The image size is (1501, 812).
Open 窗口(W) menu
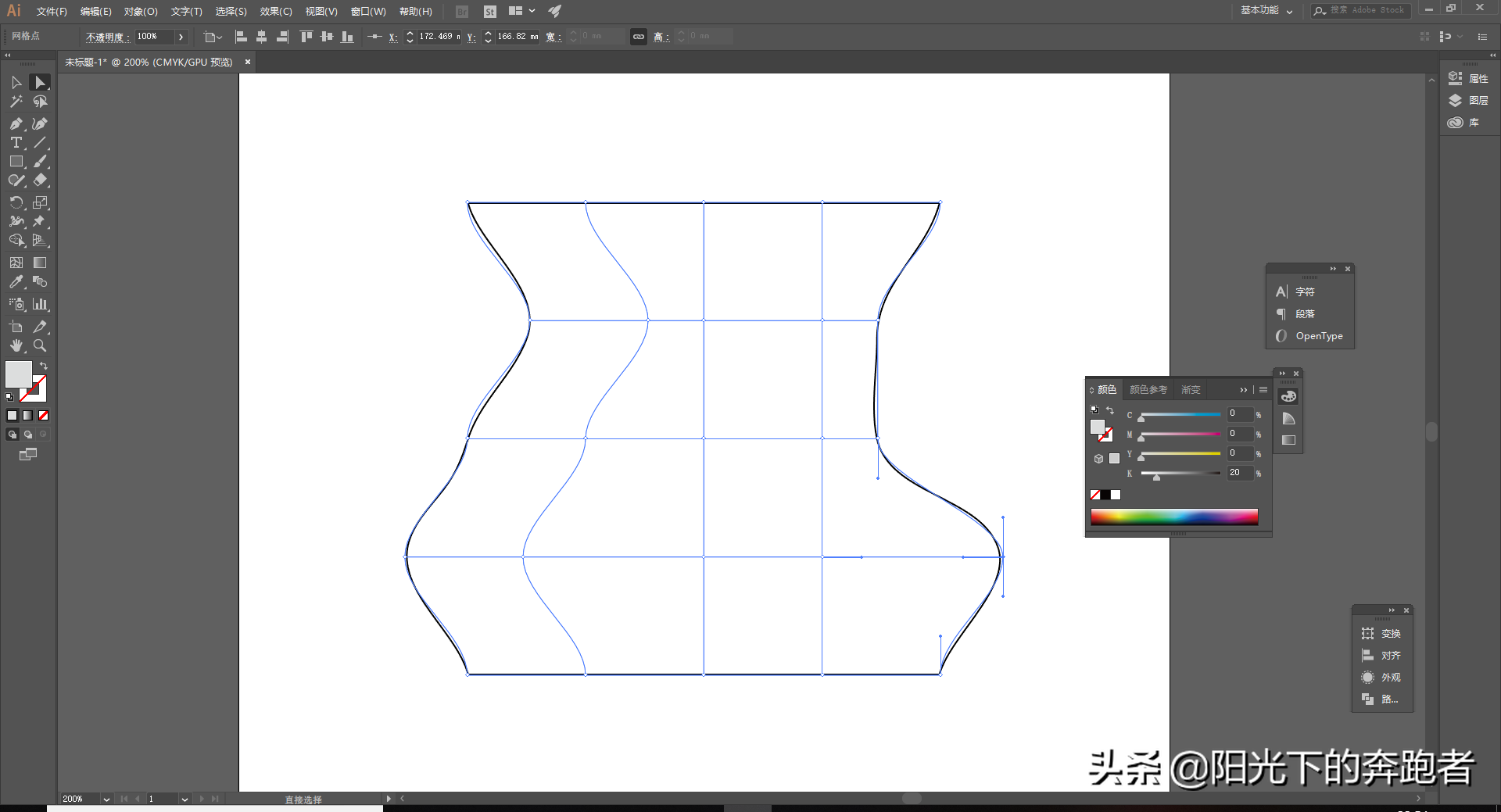(368, 12)
